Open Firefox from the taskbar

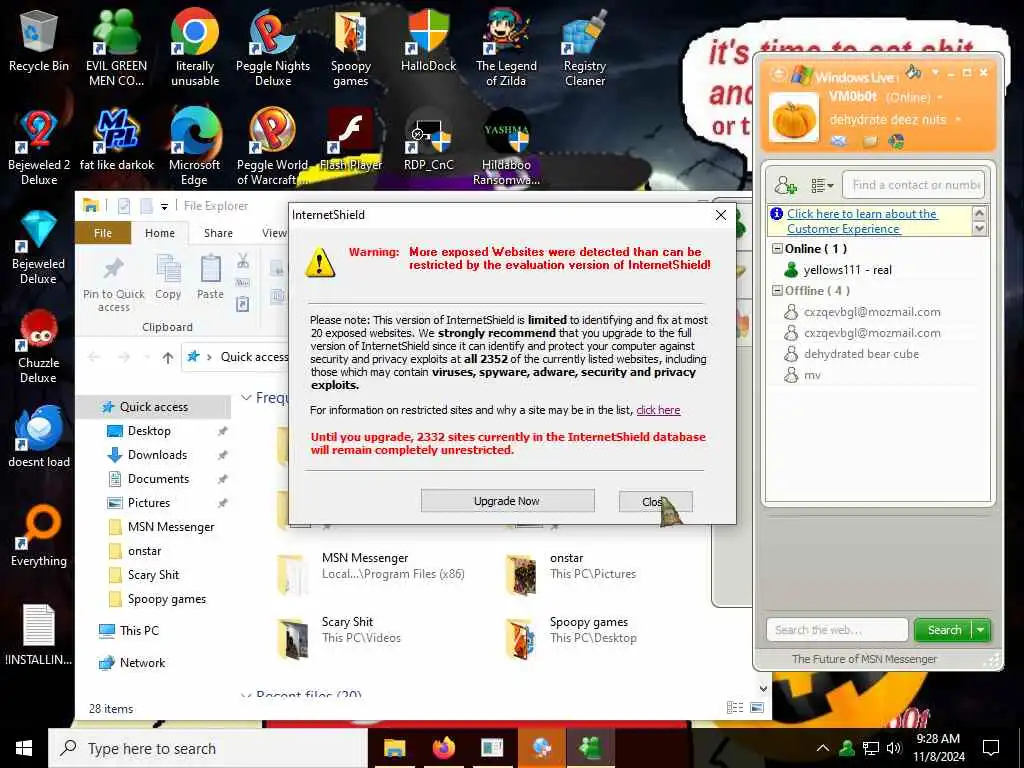click(x=443, y=748)
